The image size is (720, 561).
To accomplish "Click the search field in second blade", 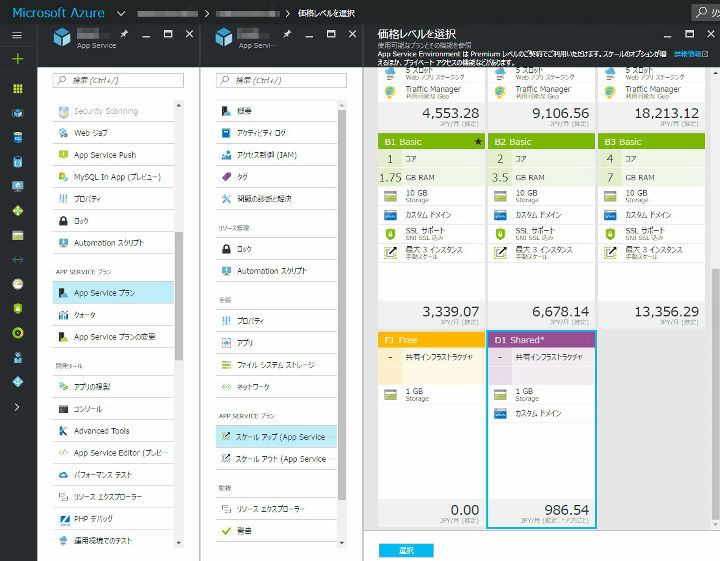I will pos(281,80).
